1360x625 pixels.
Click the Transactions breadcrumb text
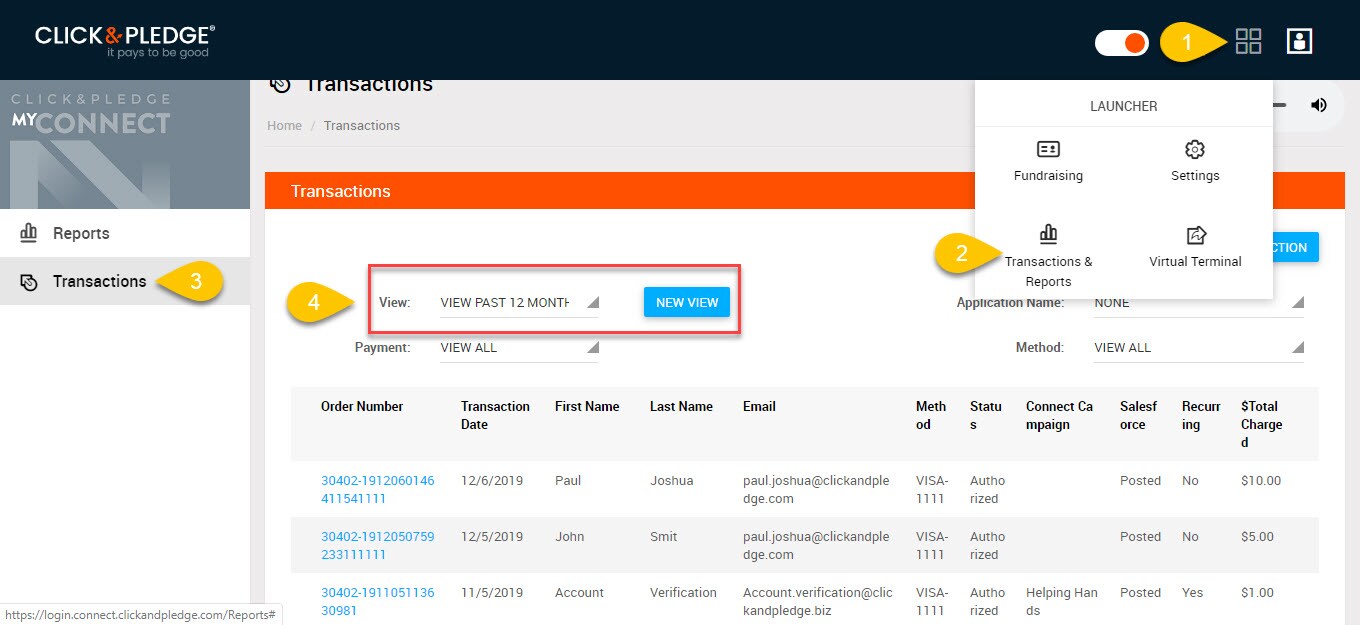pos(362,125)
